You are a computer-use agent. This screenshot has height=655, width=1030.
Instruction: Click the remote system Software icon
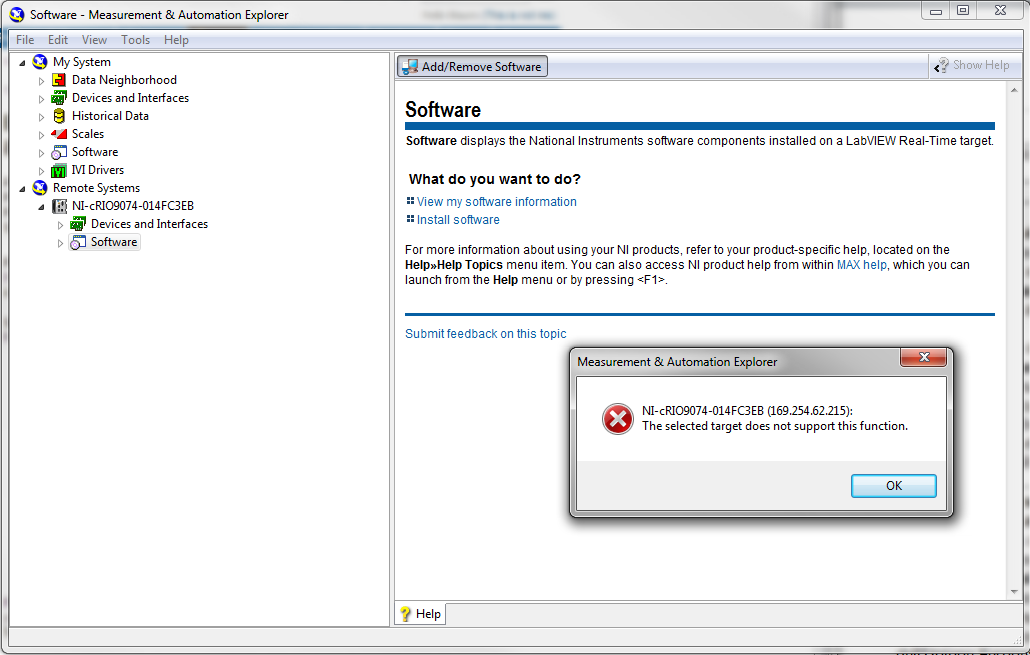click(x=78, y=242)
